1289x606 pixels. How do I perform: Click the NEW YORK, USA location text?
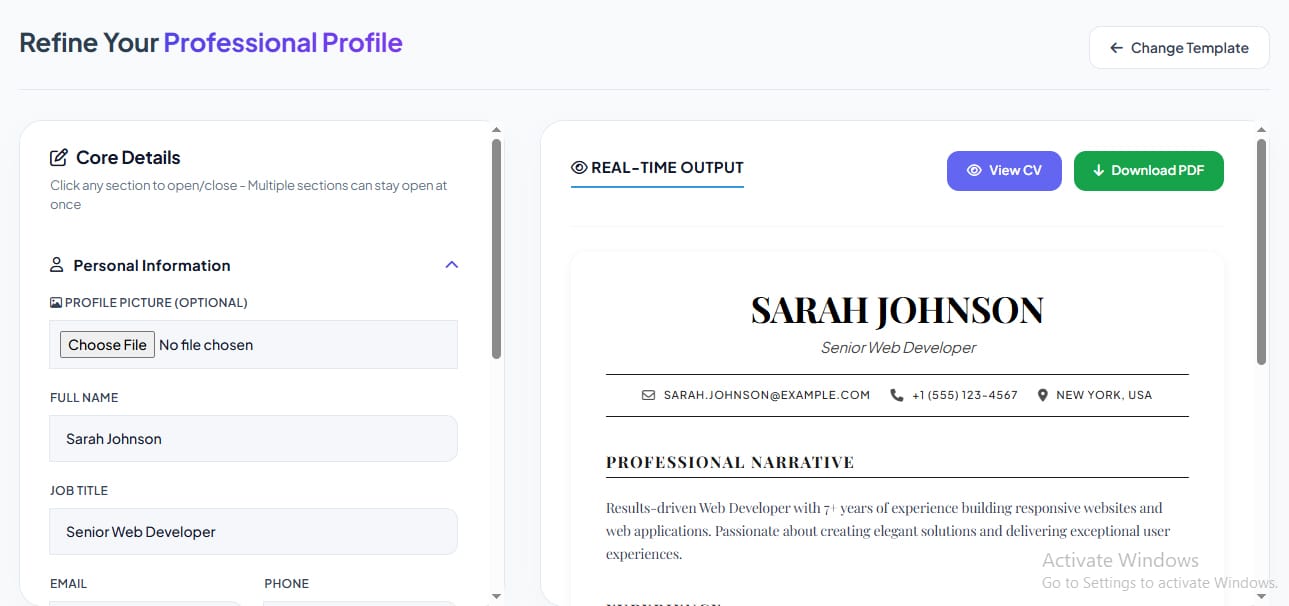1104,395
